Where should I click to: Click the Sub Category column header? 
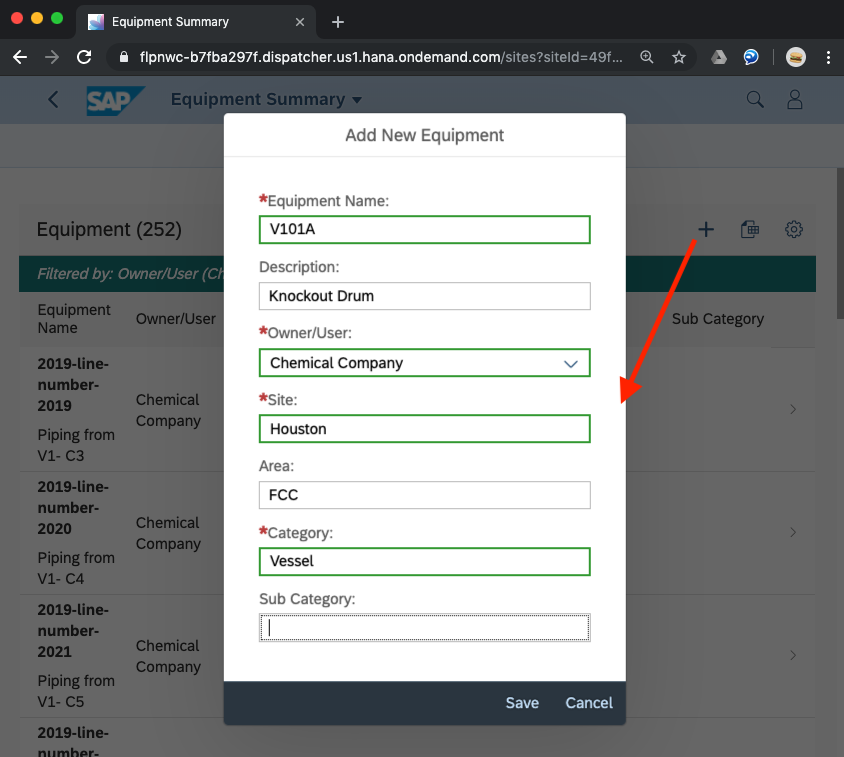coord(718,319)
